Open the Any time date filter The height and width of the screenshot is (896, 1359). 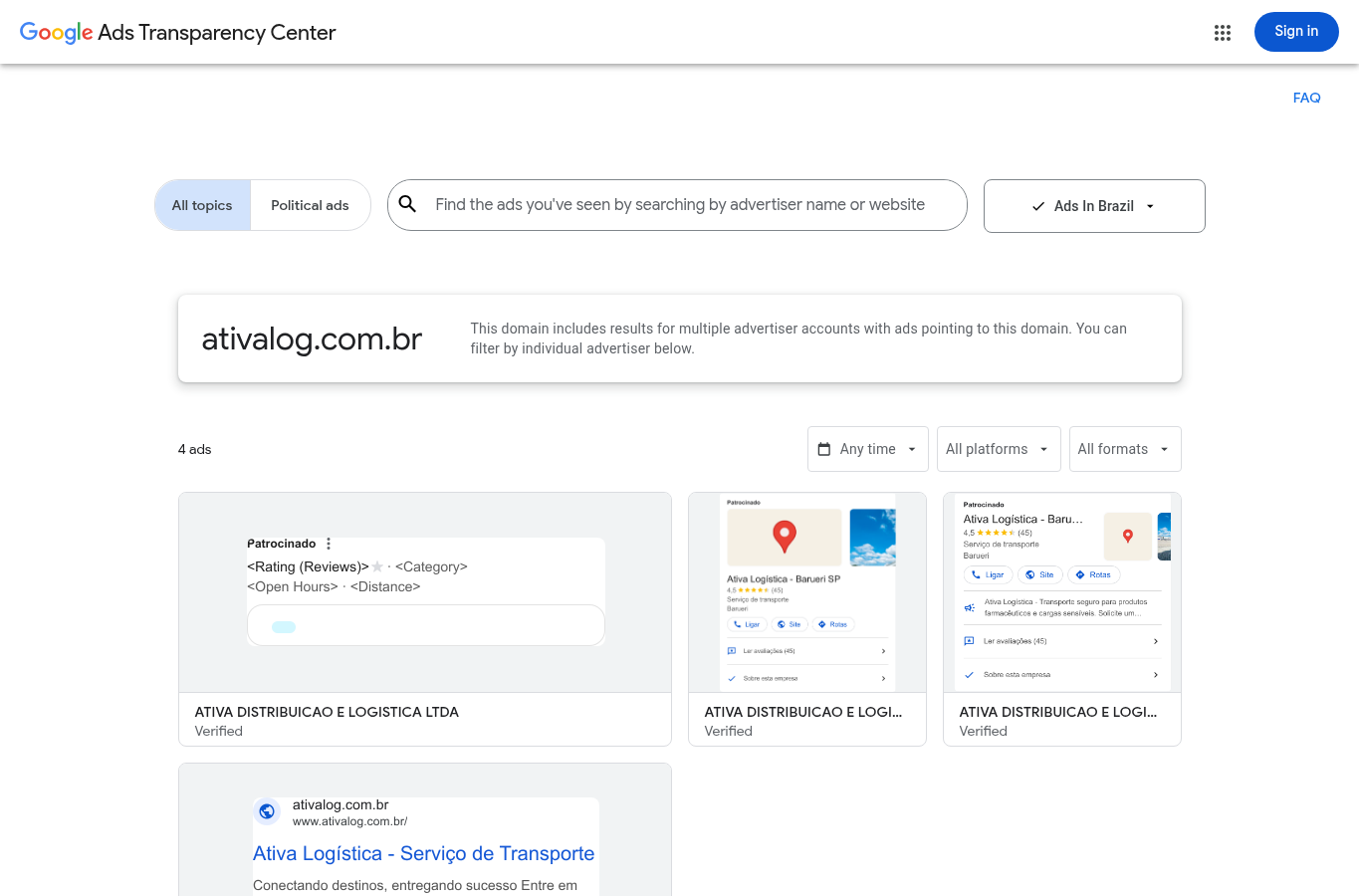pyautogui.click(x=868, y=449)
